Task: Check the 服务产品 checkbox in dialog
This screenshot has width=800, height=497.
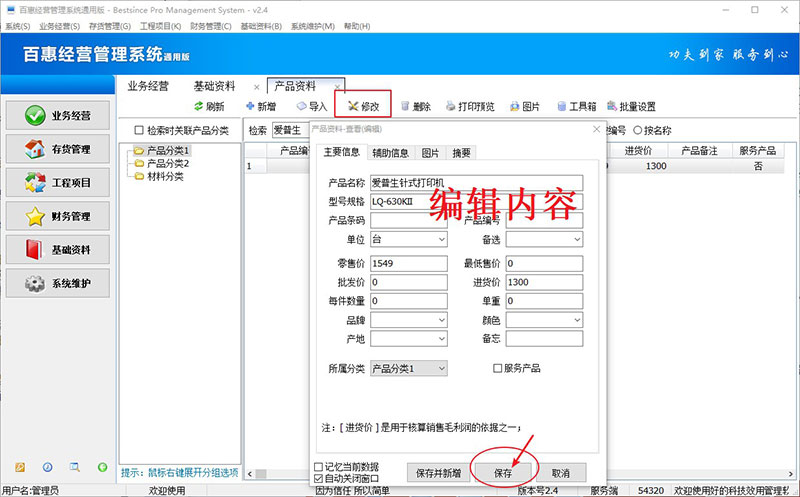Action: [498, 368]
